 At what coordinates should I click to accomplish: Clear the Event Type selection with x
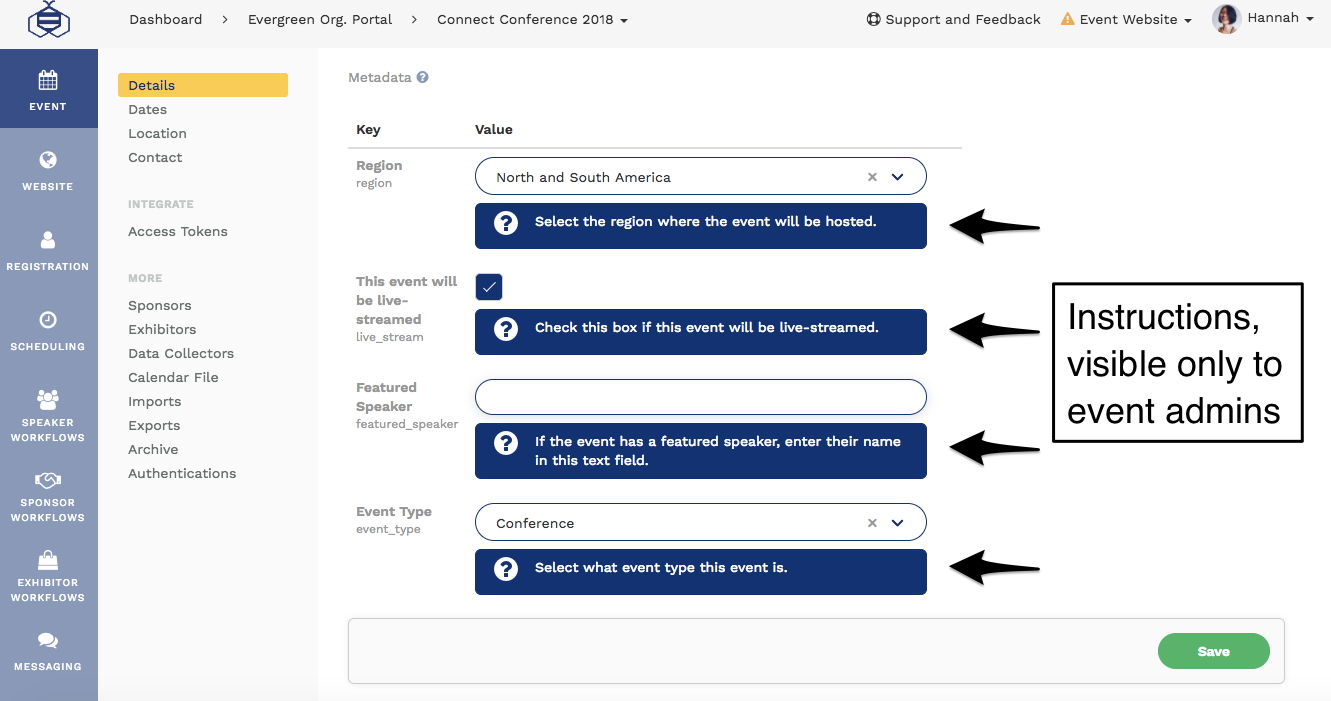pyautogui.click(x=872, y=523)
